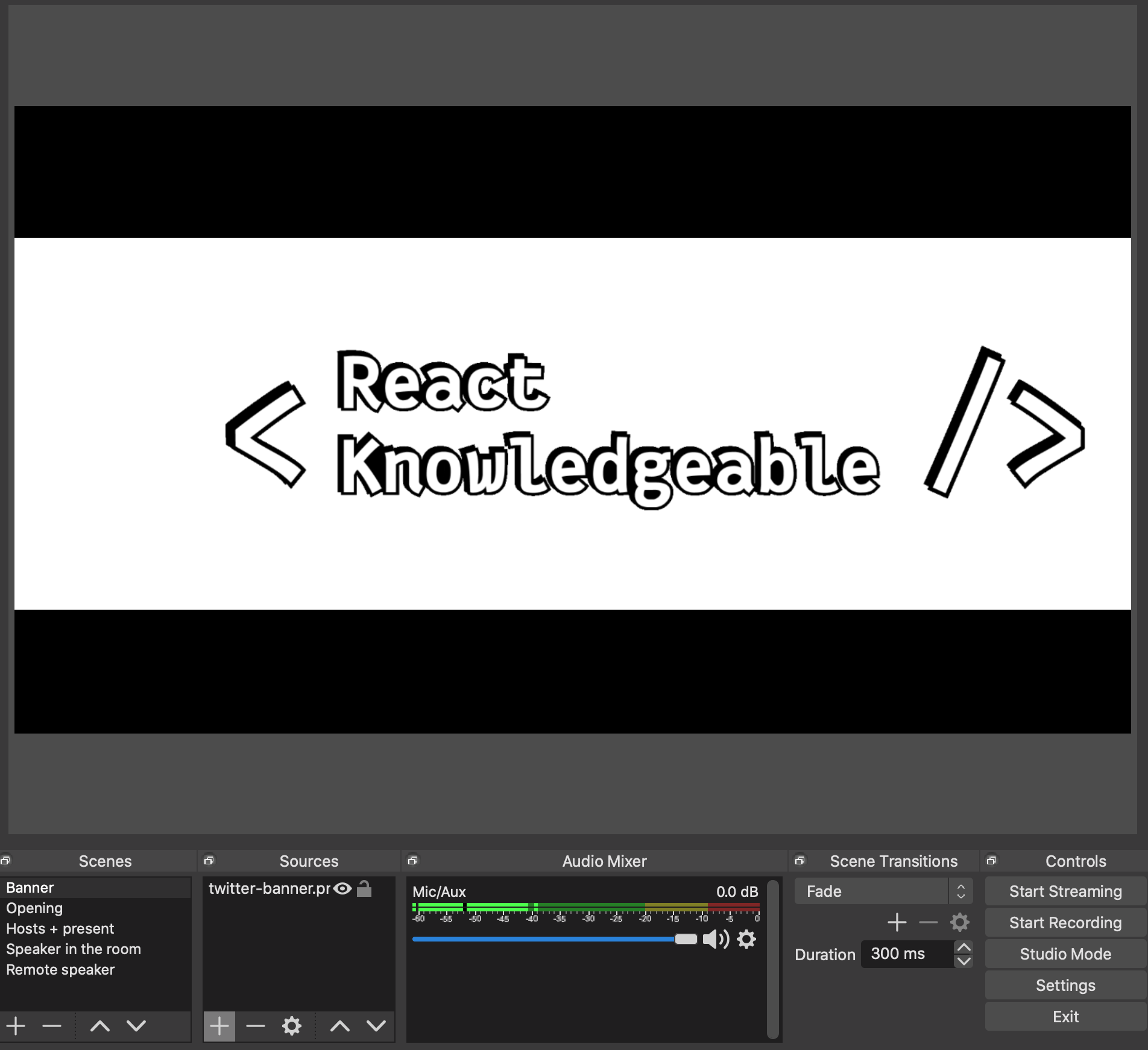Increase transition duration with up arrow
1148x1050 pixels.
pyautogui.click(x=963, y=947)
